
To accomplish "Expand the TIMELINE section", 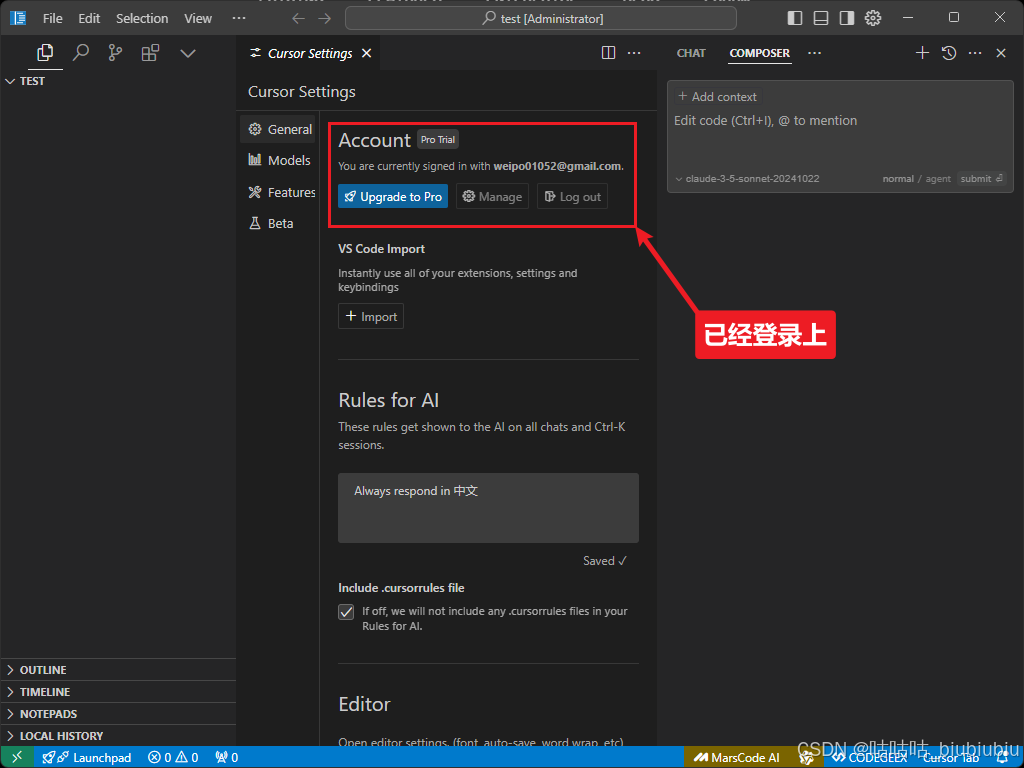I will (118, 692).
